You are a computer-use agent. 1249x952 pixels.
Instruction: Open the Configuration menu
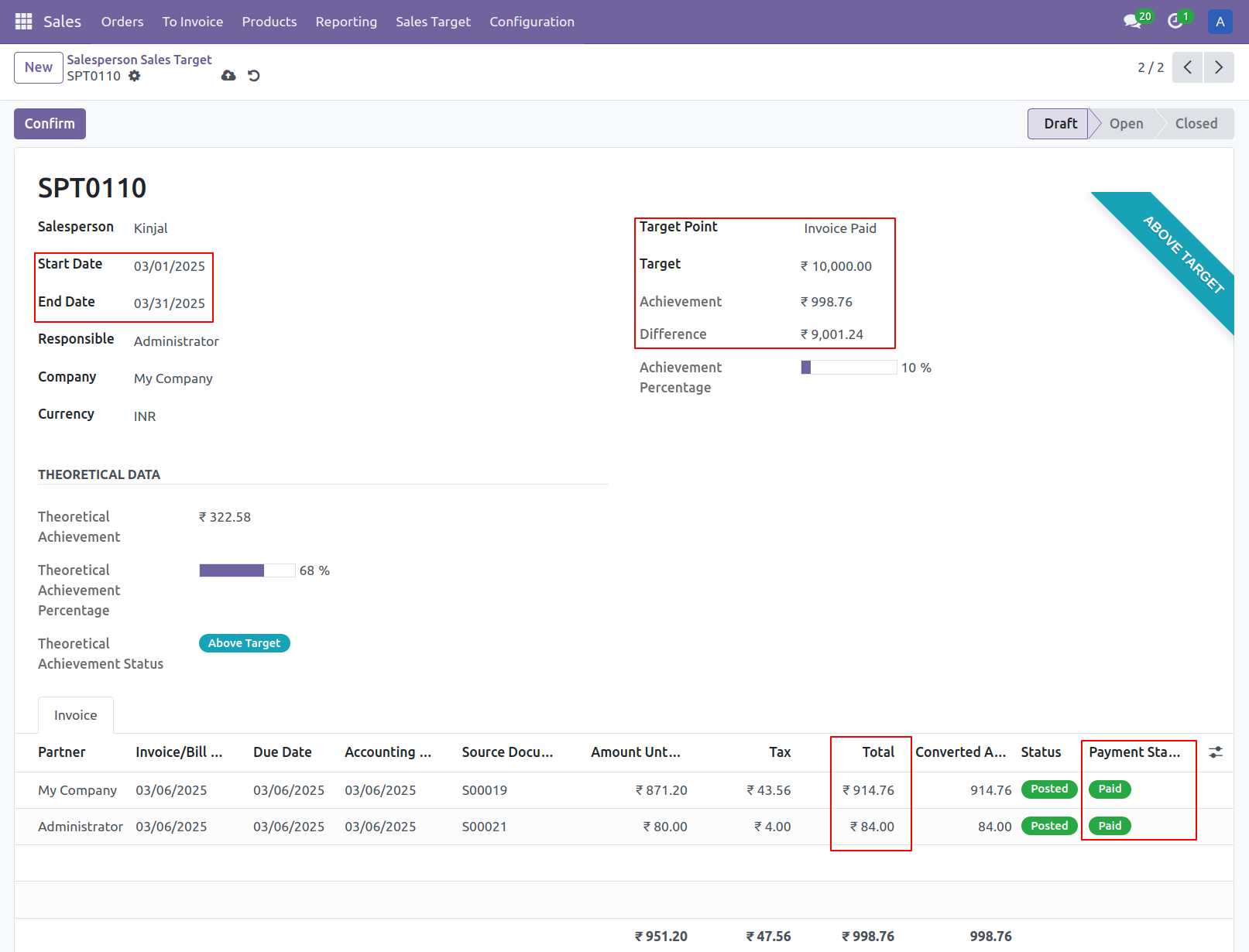click(x=532, y=22)
